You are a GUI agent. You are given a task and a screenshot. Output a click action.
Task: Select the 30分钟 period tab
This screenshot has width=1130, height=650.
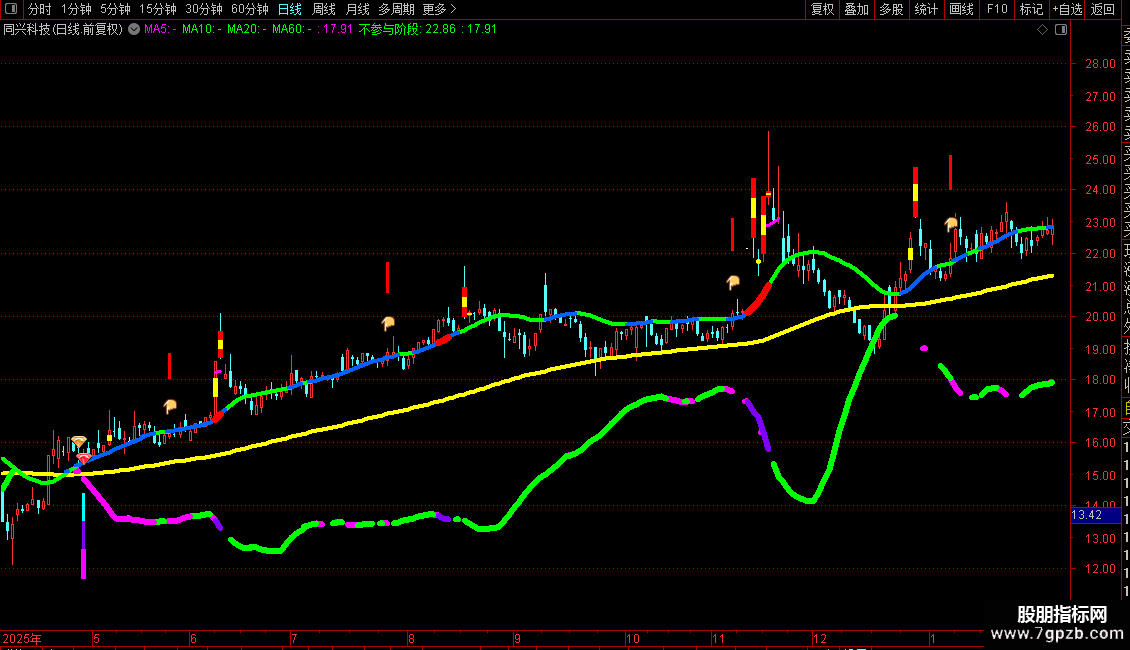coord(204,9)
